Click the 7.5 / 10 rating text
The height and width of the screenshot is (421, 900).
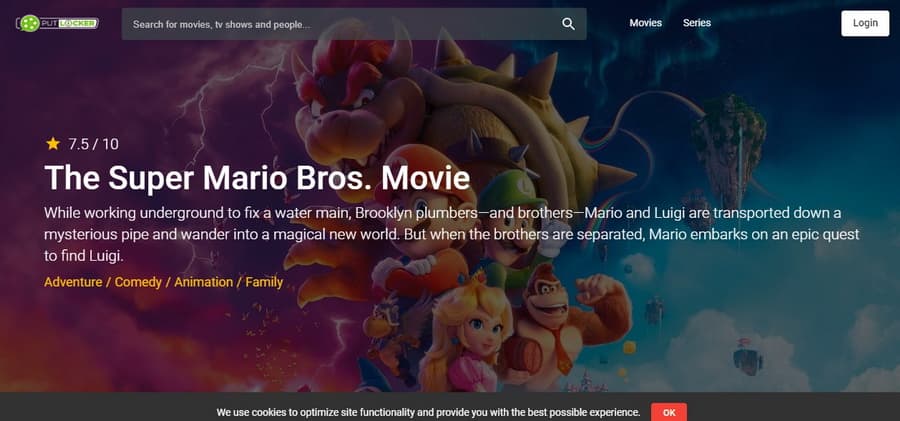pyautogui.click(x=93, y=144)
